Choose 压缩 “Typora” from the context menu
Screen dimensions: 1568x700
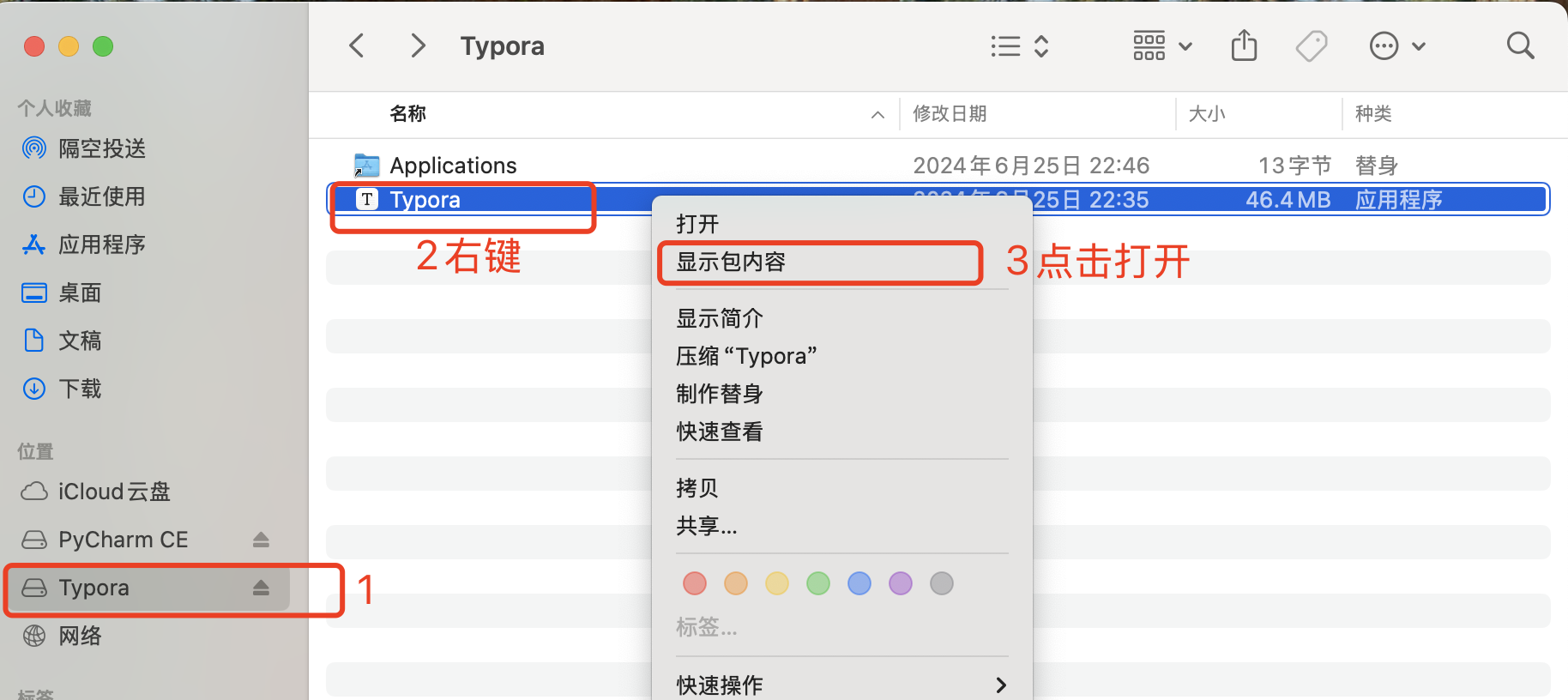point(842,356)
